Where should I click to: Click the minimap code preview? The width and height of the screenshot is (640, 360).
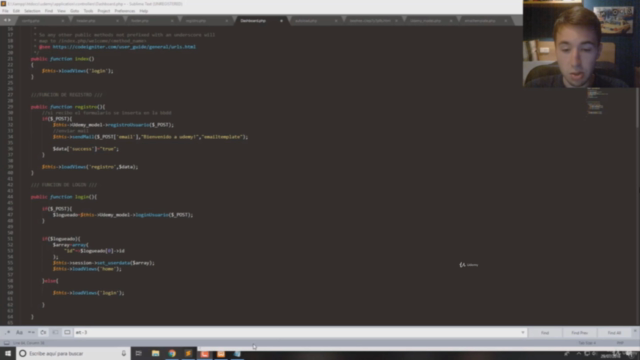pos(596,101)
